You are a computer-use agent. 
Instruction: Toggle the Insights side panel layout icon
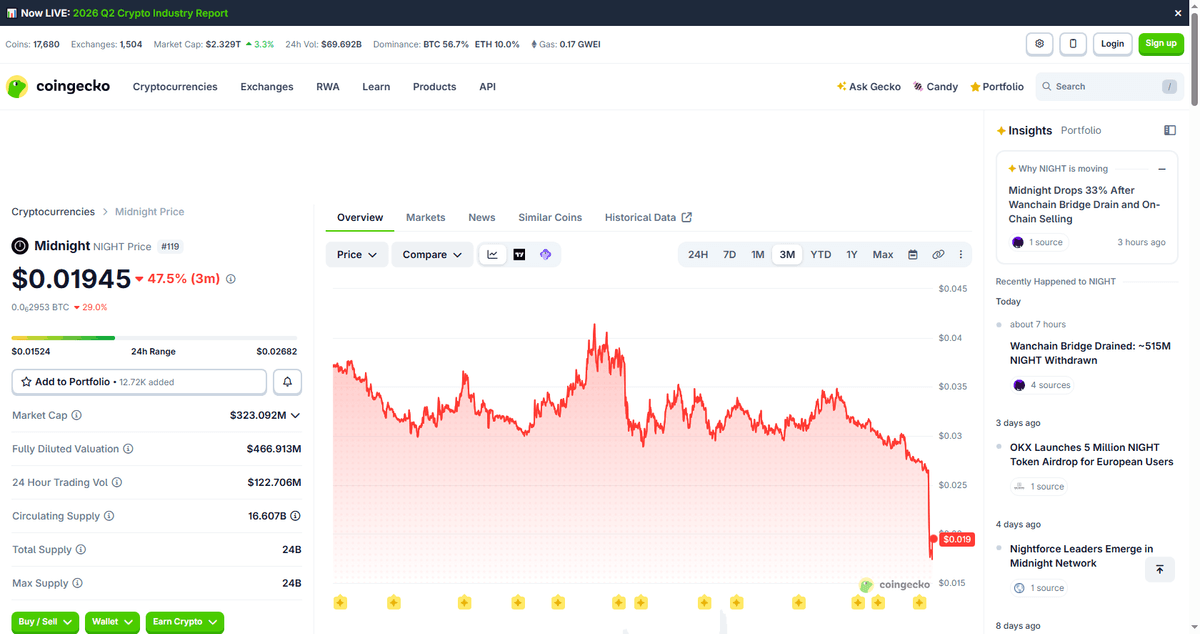pyautogui.click(x=1170, y=130)
